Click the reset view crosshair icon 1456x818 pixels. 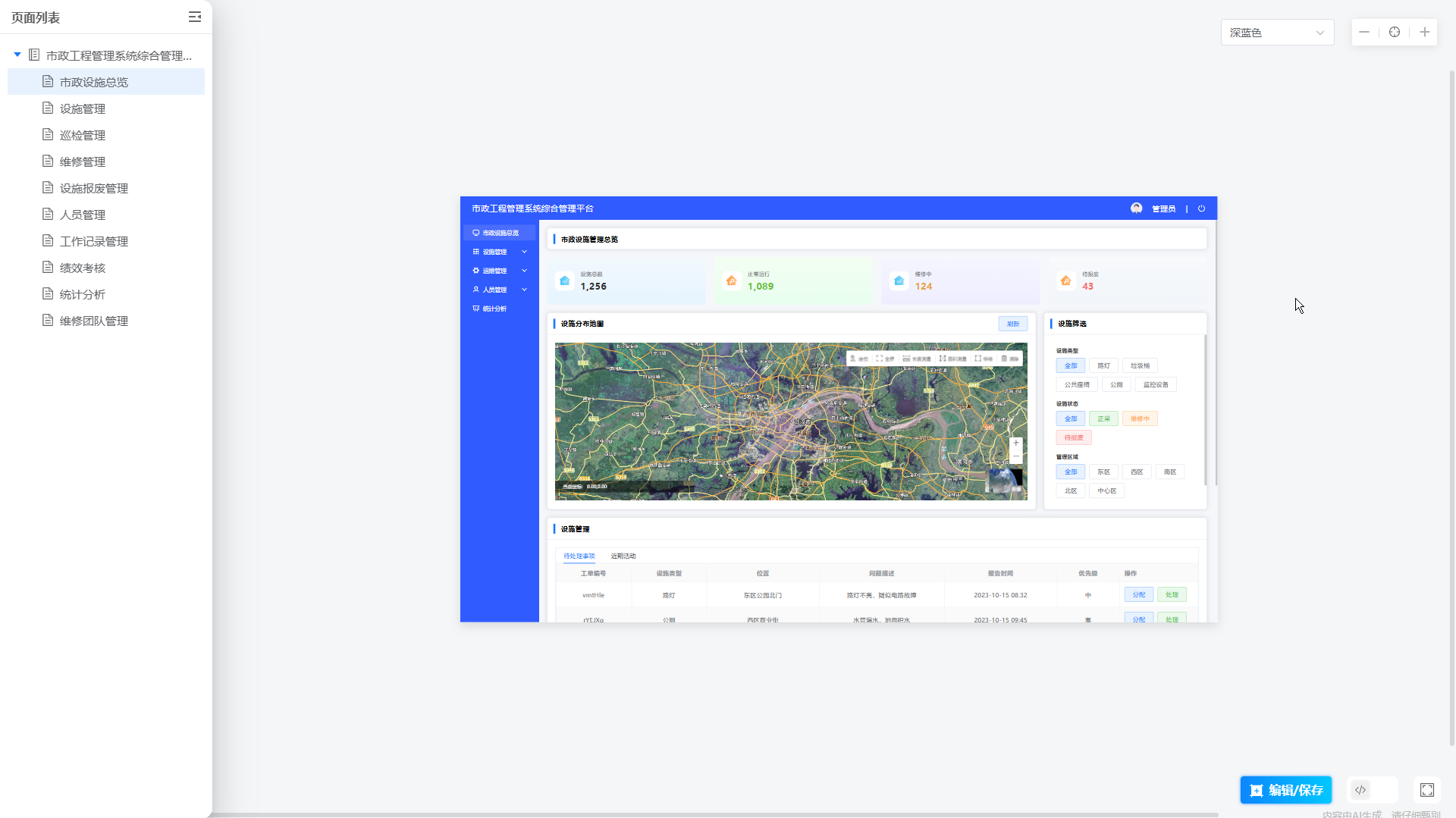pyautogui.click(x=1395, y=32)
